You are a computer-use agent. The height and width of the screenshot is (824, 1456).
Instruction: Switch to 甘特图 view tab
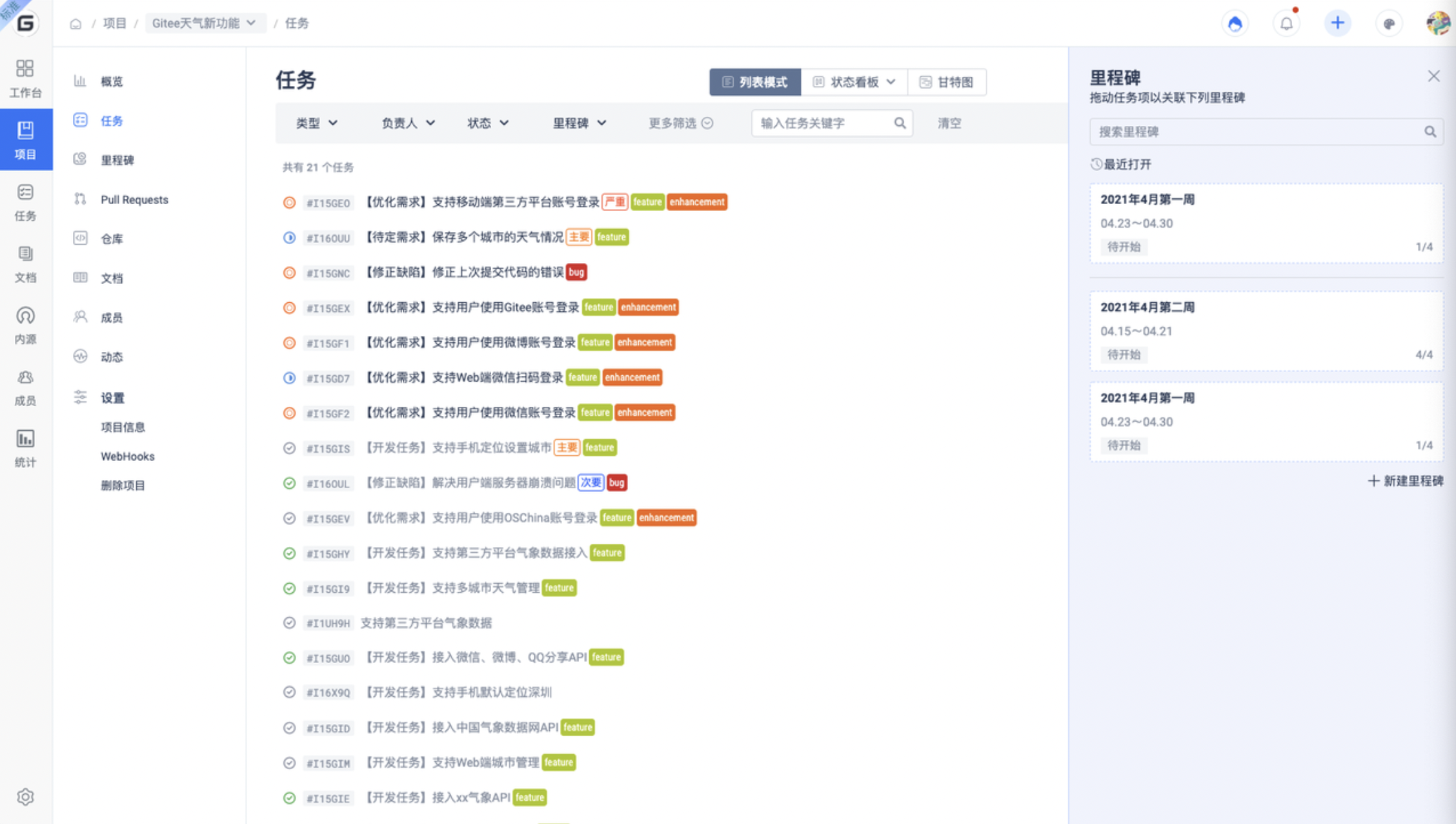pyautogui.click(x=947, y=82)
